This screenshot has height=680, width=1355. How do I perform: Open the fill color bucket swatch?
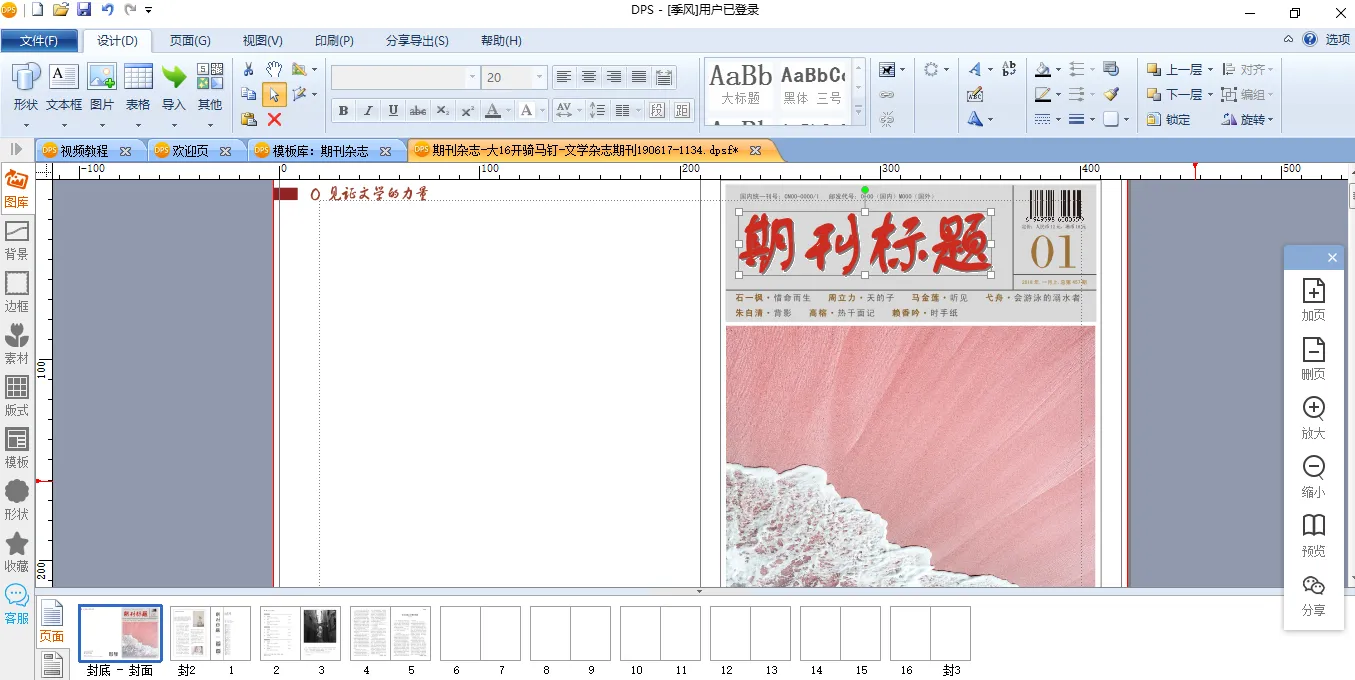click(x=1043, y=70)
